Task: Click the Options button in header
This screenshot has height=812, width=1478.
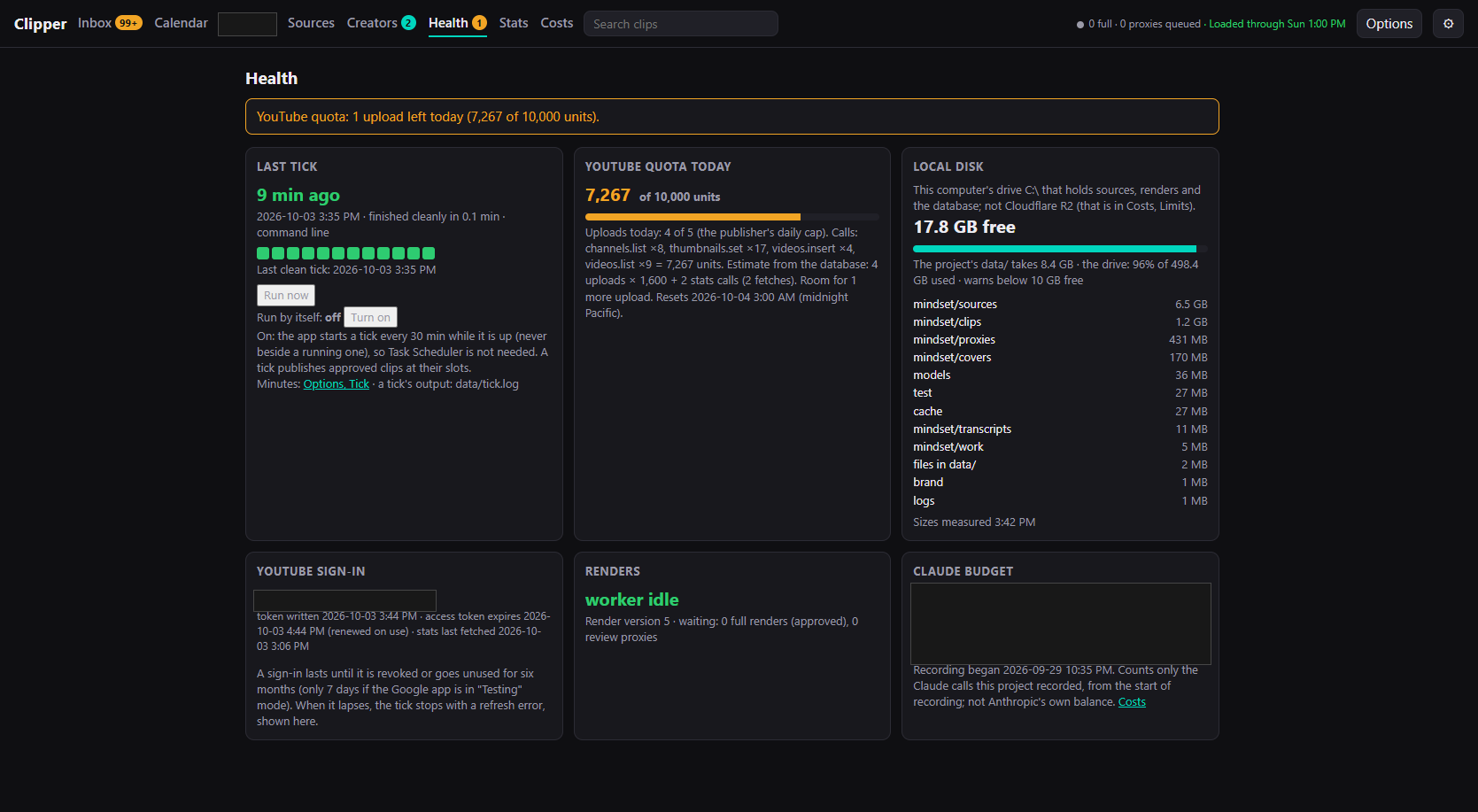Action: pos(1389,24)
